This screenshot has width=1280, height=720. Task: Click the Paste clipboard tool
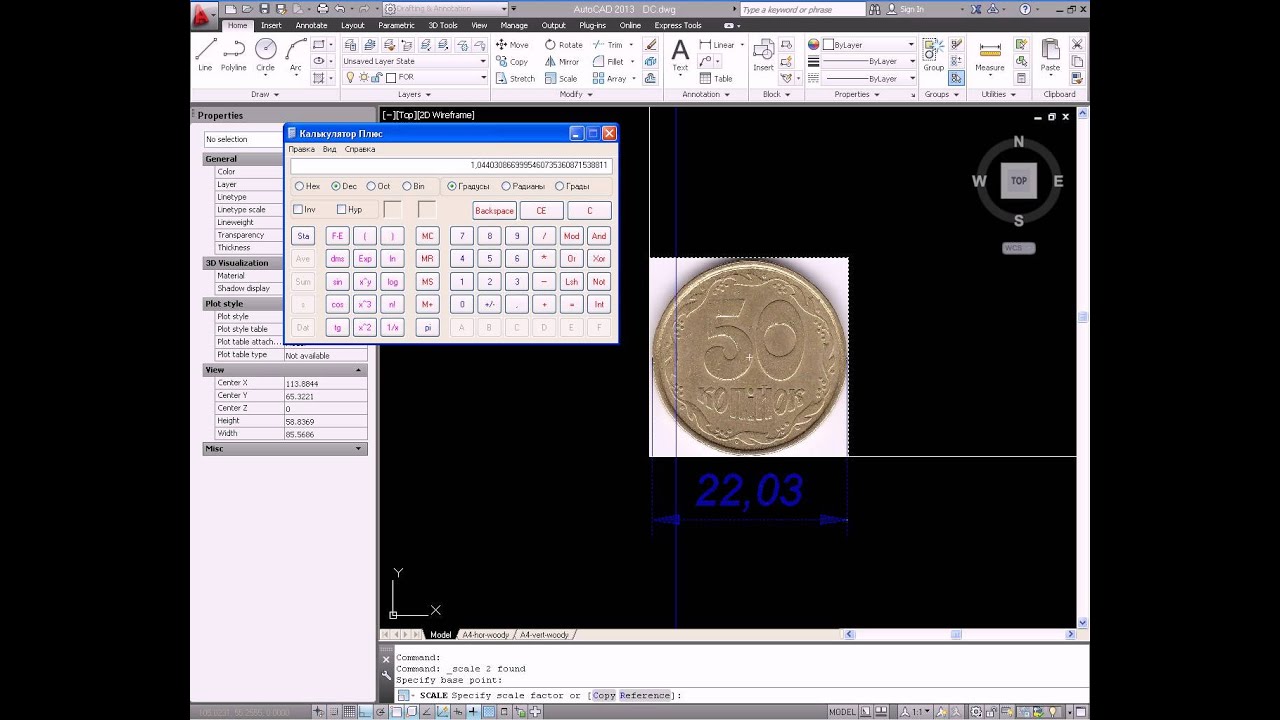pyautogui.click(x=1050, y=55)
